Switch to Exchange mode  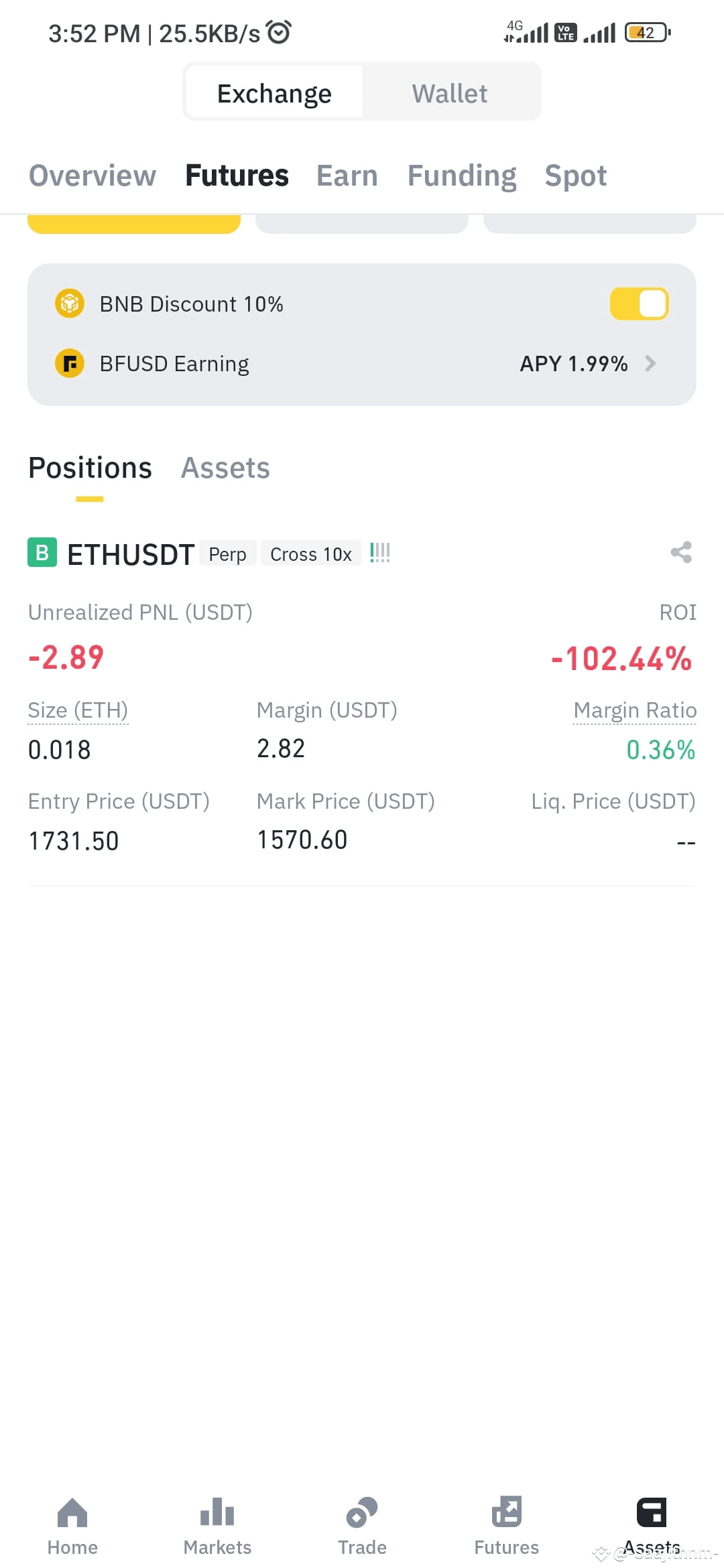(x=274, y=92)
